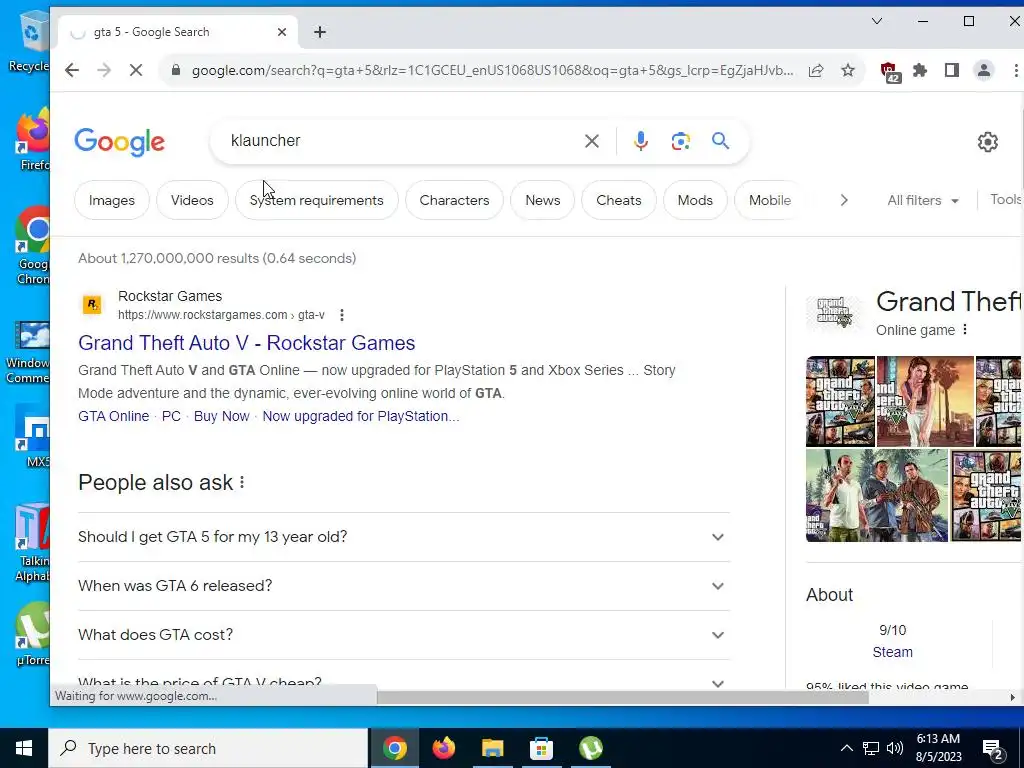Image resolution: width=1024 pixels, height=768 pixels.
Task: Open options dots beside 'Online game'
Action: 965,330
